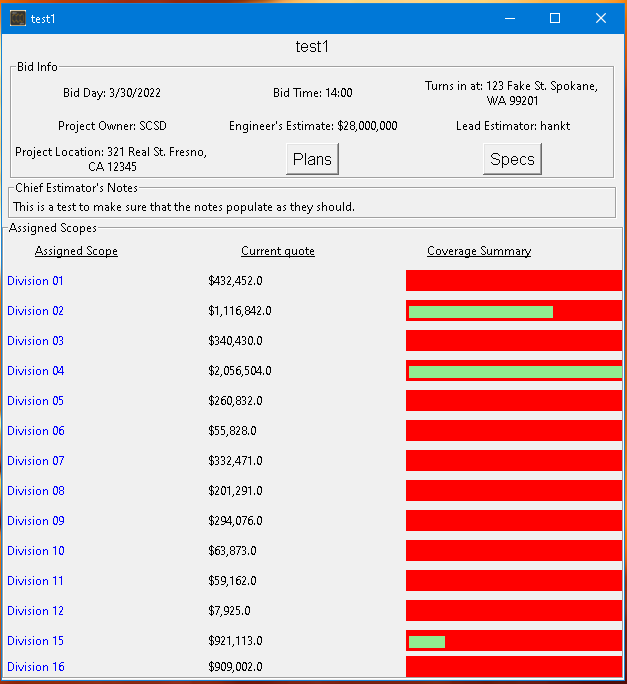The height and width of the screenshot is (684, 627).
Task: Click the Division 08 red coverage bar
Action: tap(514, 491)
